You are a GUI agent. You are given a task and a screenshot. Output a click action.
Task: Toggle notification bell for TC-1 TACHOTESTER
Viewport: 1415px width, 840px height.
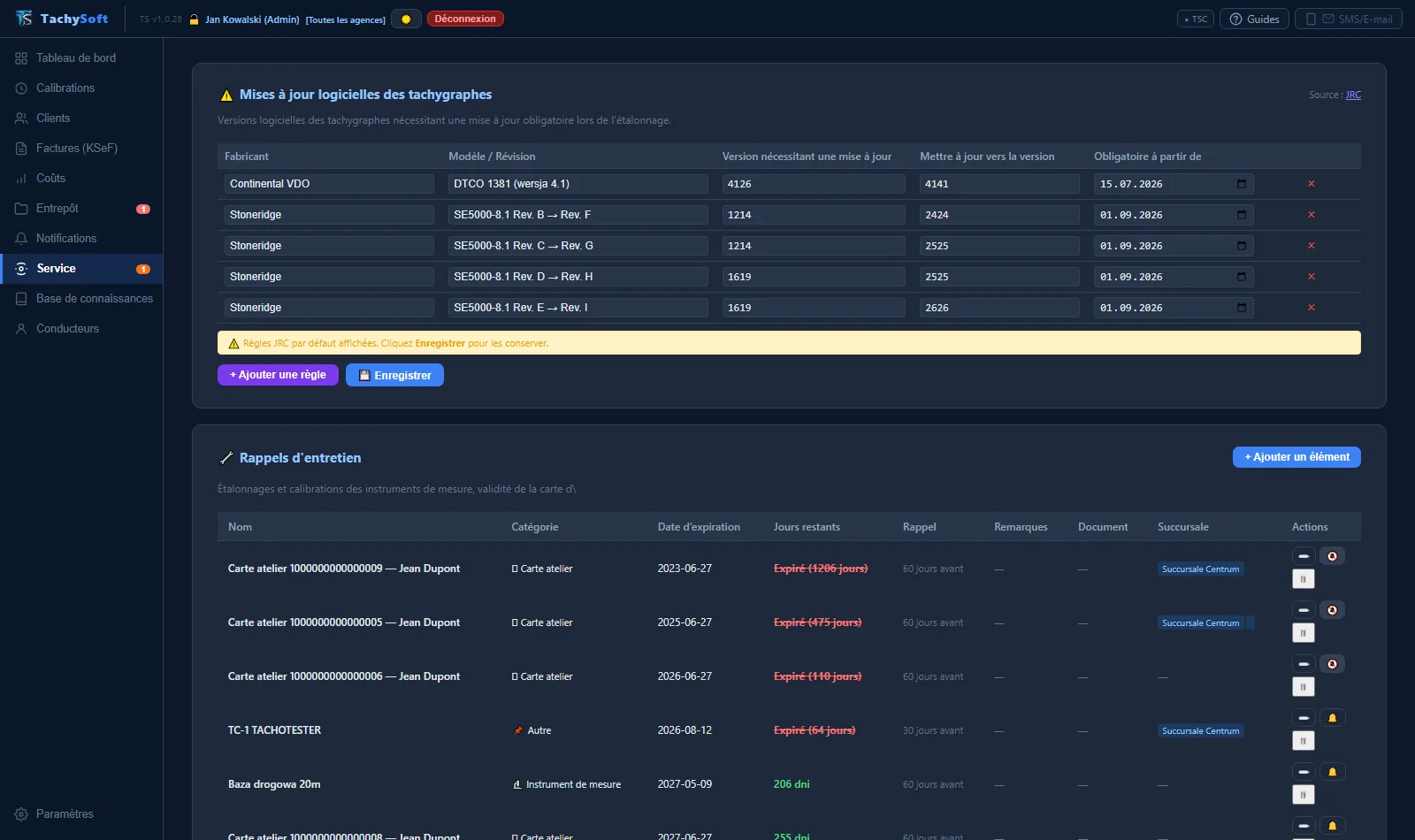click(1332, 718)
